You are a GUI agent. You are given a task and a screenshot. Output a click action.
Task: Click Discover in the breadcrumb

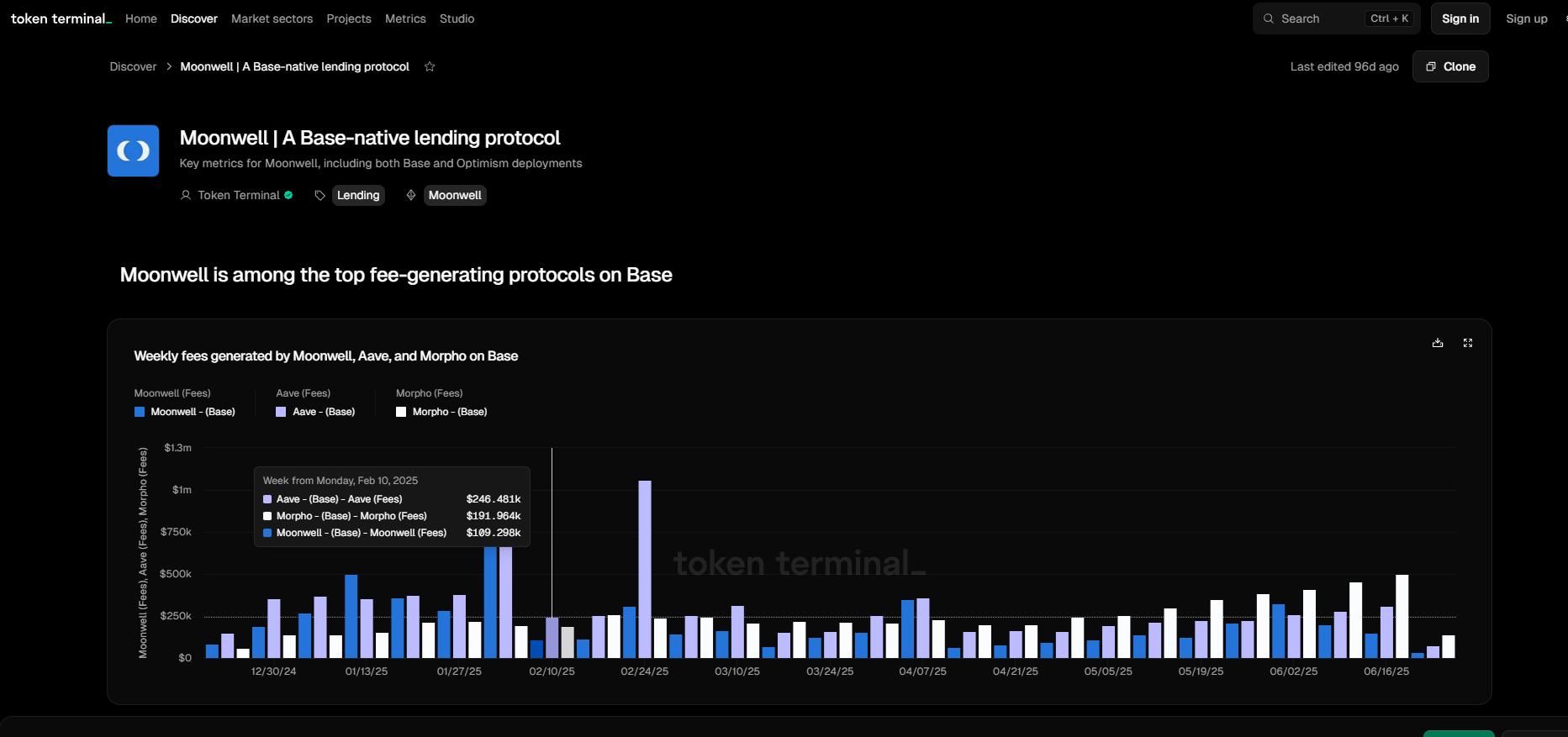pos(133,66)
